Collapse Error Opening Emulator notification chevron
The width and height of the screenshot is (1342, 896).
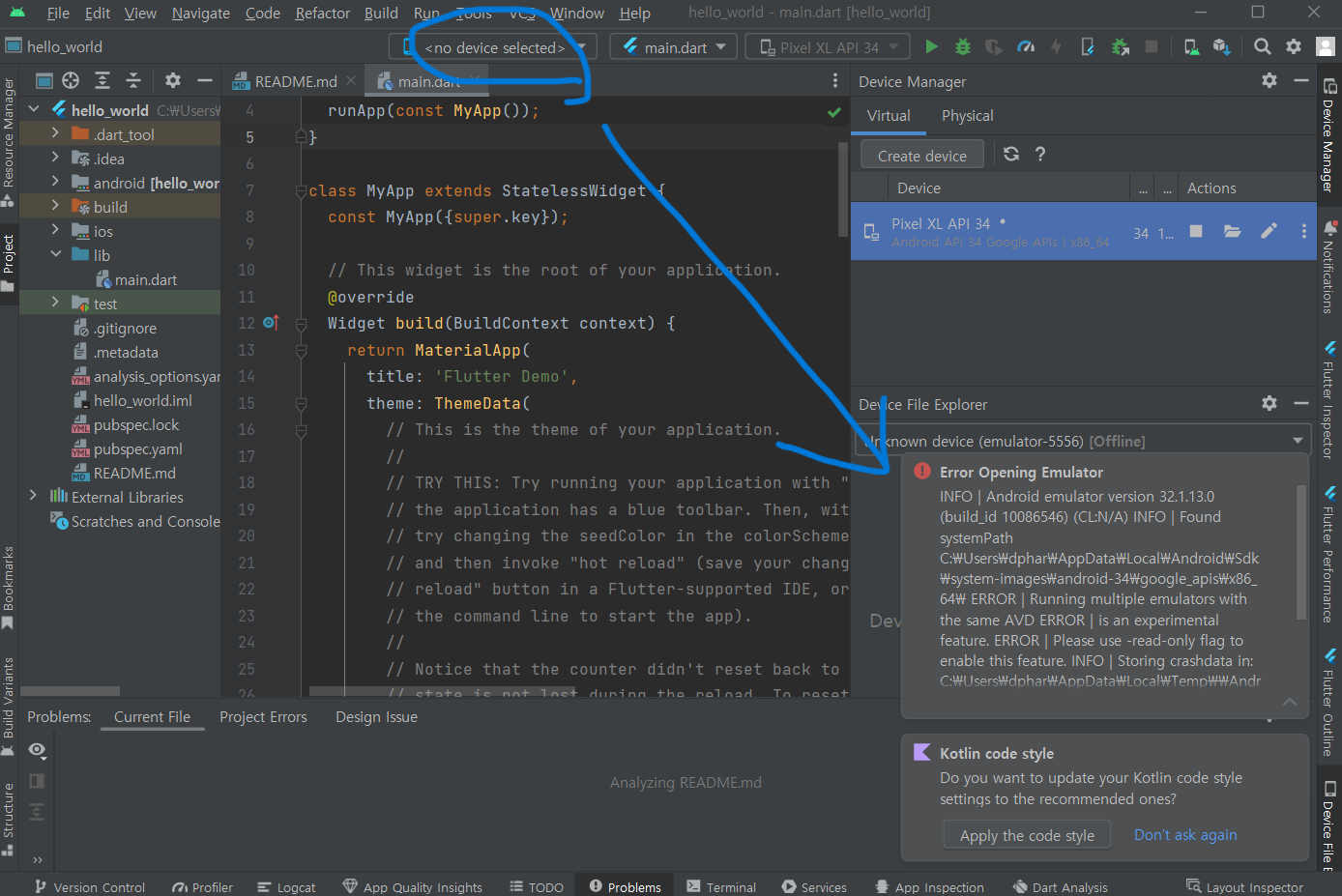click(1290, 702)
